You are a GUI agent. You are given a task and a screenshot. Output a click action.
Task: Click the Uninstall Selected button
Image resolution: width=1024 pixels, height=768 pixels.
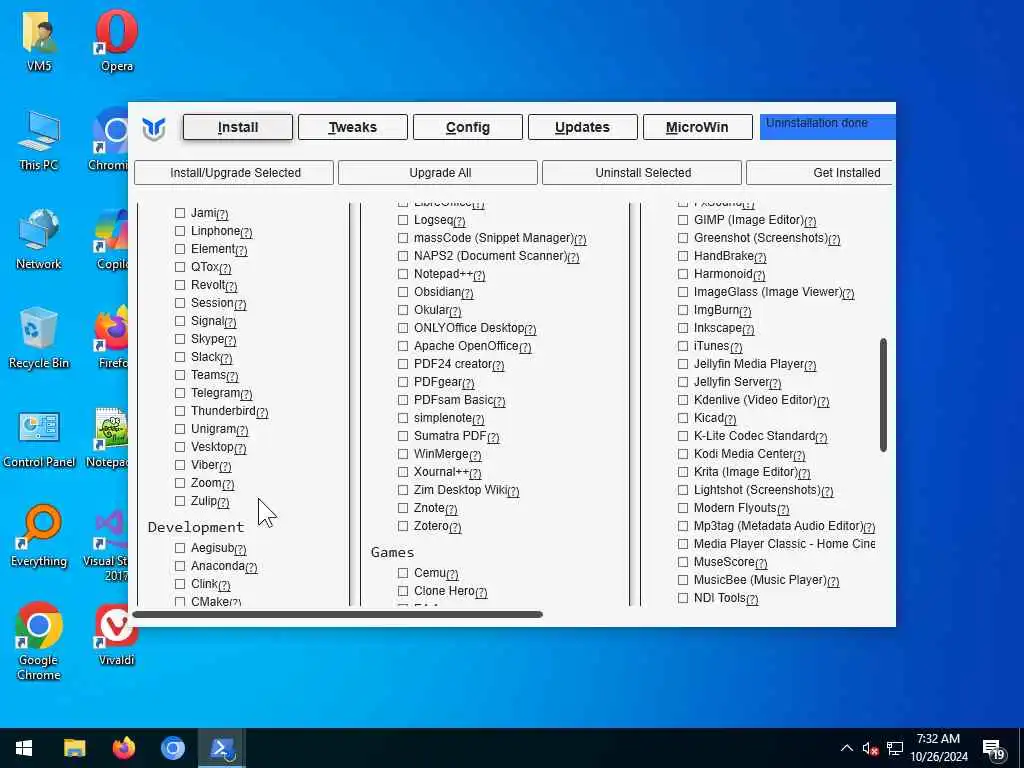tap(642, 173)
